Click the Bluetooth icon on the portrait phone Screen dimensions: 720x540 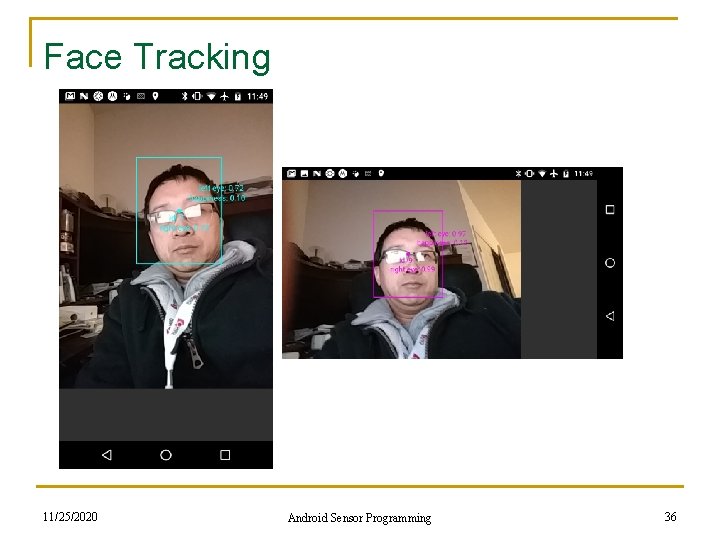pyautogui.click(x=184, y=96)
